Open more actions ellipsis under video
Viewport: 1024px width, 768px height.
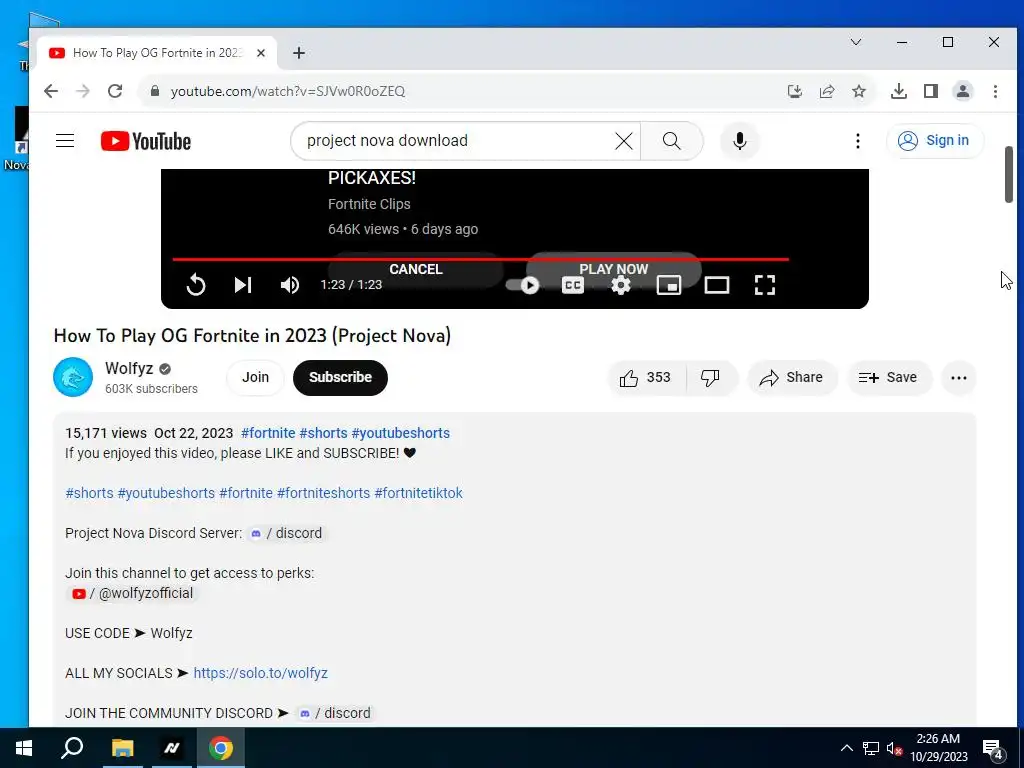click(x=958, y=377)
